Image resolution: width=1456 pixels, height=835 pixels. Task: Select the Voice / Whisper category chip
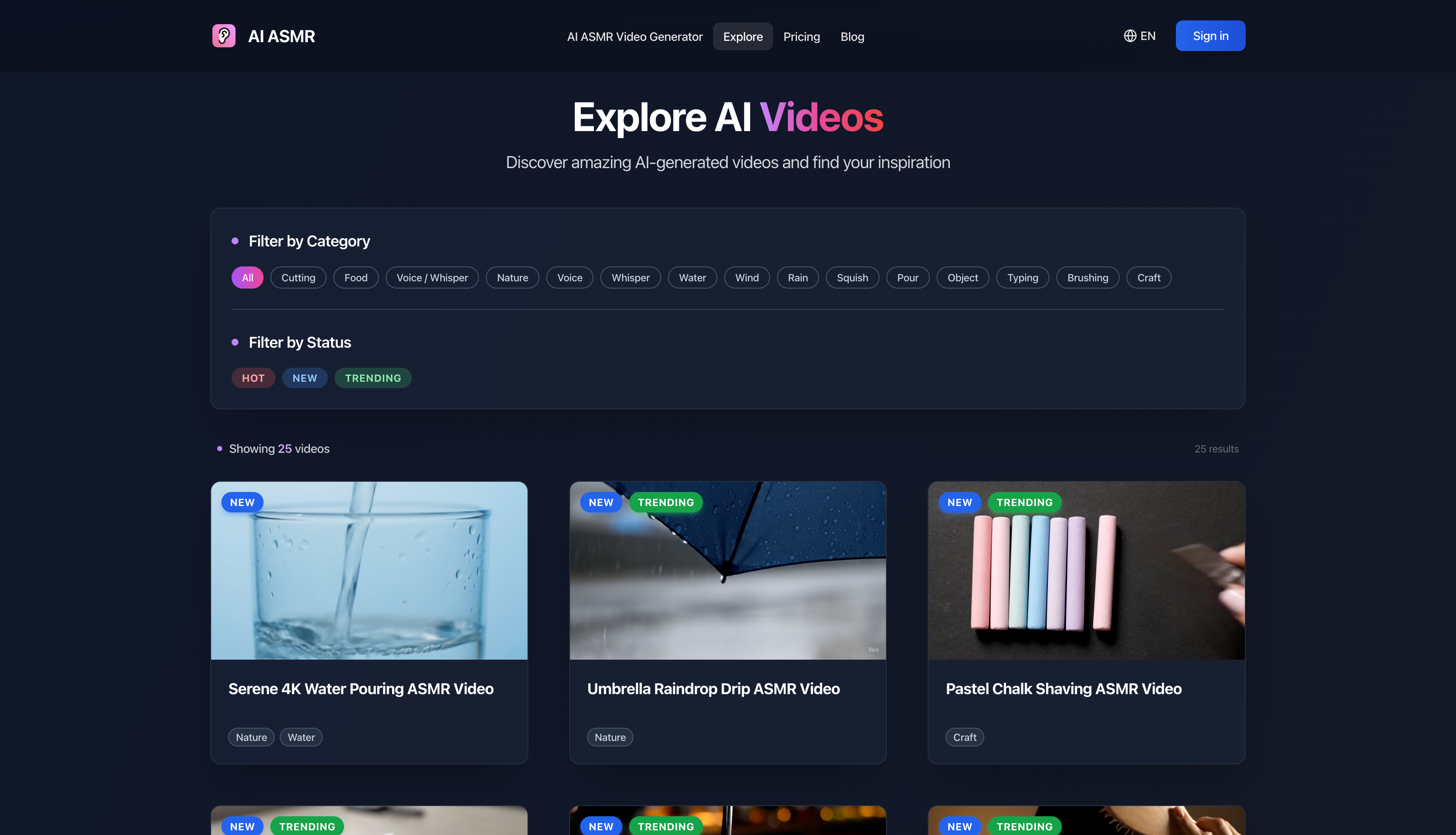[x=432, y=277]
